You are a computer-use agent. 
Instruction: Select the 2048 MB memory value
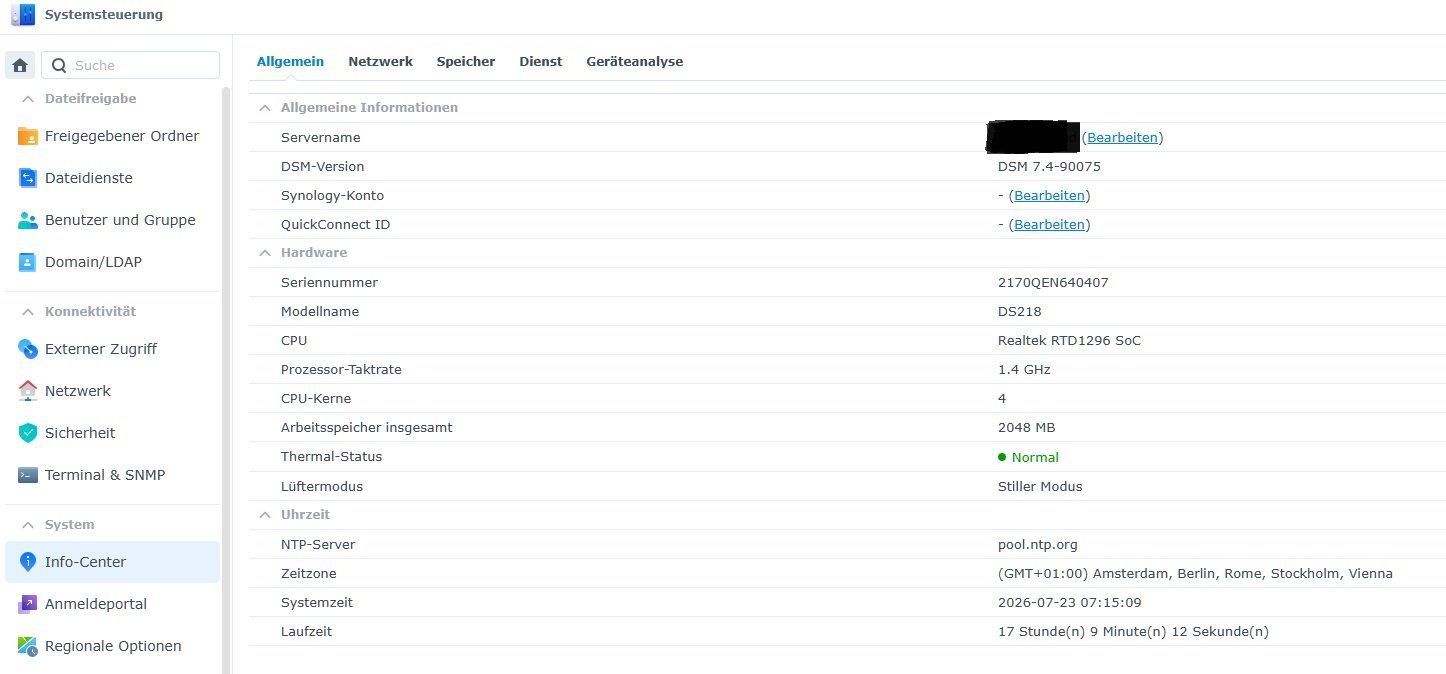pyautogui.click(x=1026, y=427)
